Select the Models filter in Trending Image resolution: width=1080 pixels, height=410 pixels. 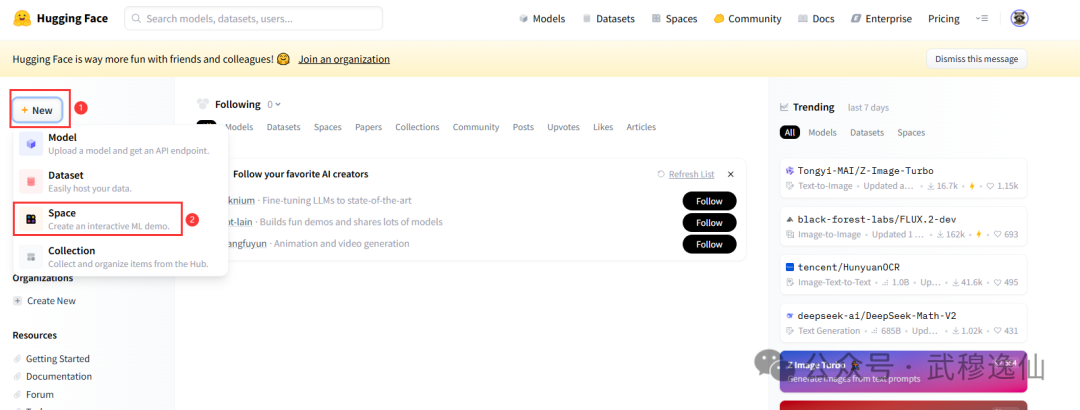pos(822,132)
